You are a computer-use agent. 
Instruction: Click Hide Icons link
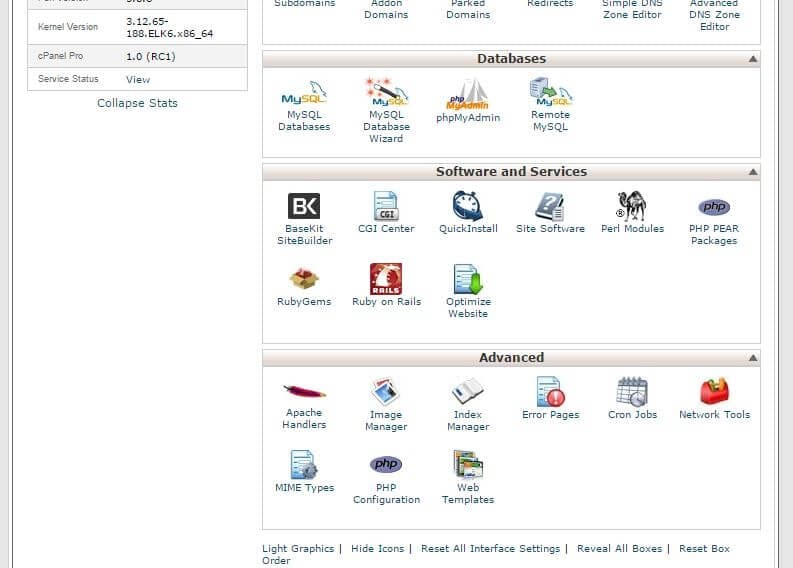click(377, 549)
